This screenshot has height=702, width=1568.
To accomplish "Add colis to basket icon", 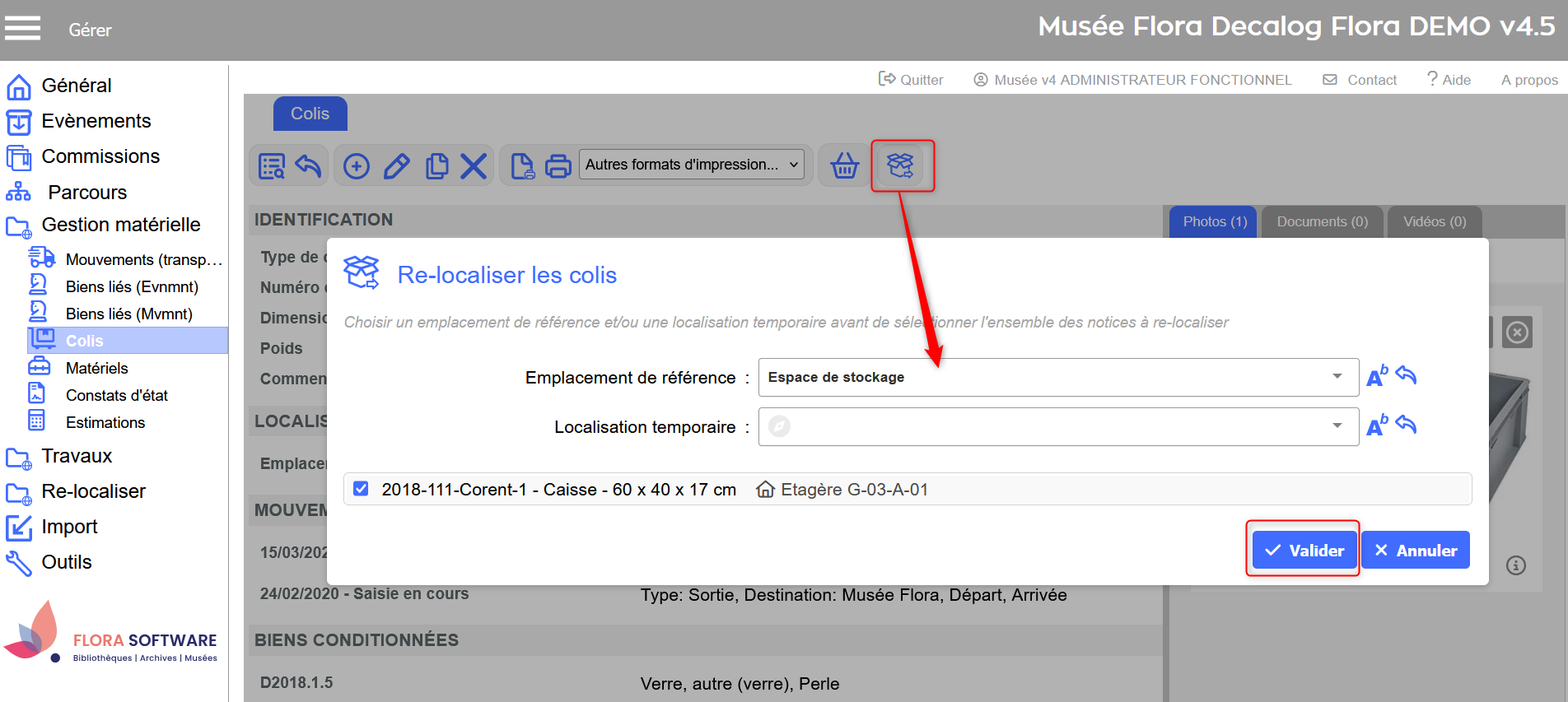I will pyautogui.click(x=844, y=165).
